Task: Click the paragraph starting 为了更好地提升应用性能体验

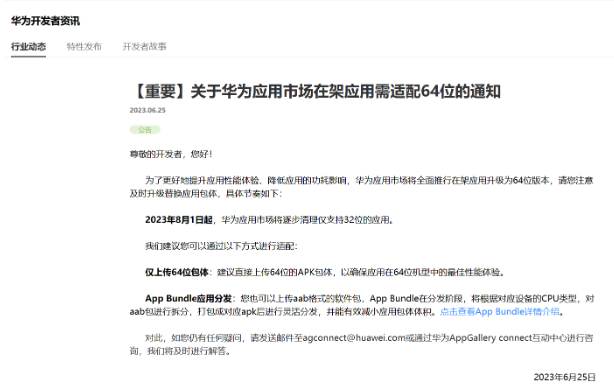Action: pyautogui.click(x=362, y=187)
